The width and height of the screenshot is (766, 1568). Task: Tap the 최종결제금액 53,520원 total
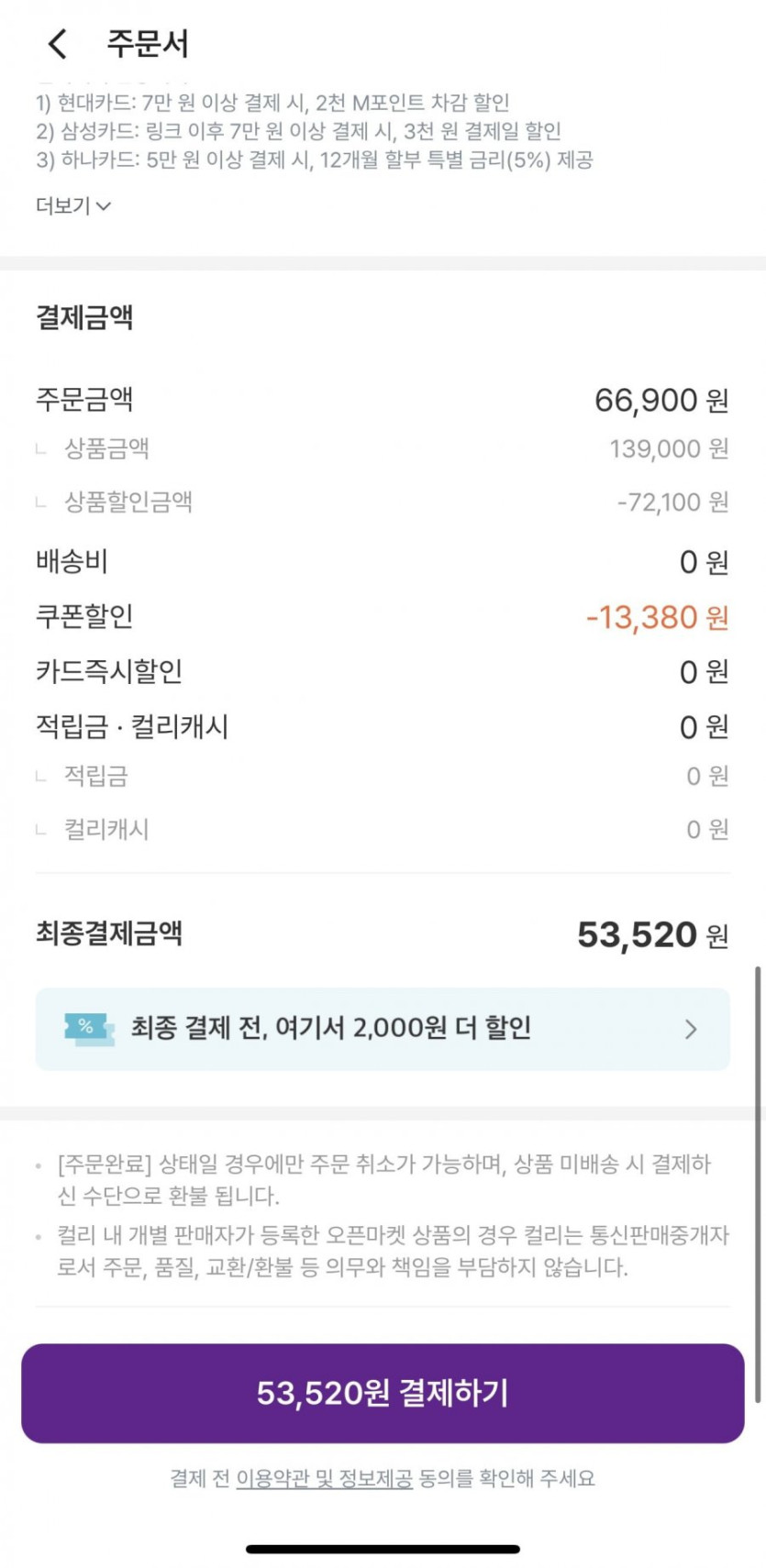point(651,934)
